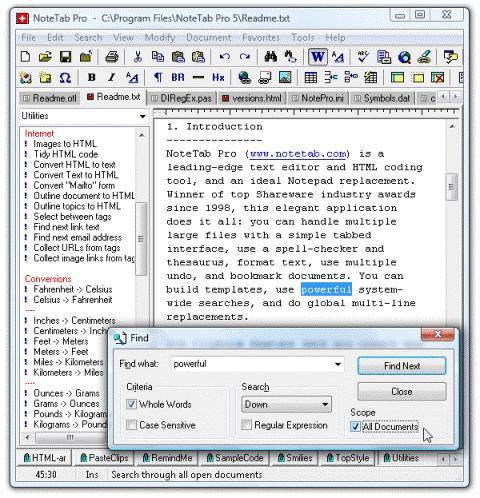The height and width of the screenshot is (498, 480).
Task: Click the Hx heading icon
Action: tap(218, 78)
